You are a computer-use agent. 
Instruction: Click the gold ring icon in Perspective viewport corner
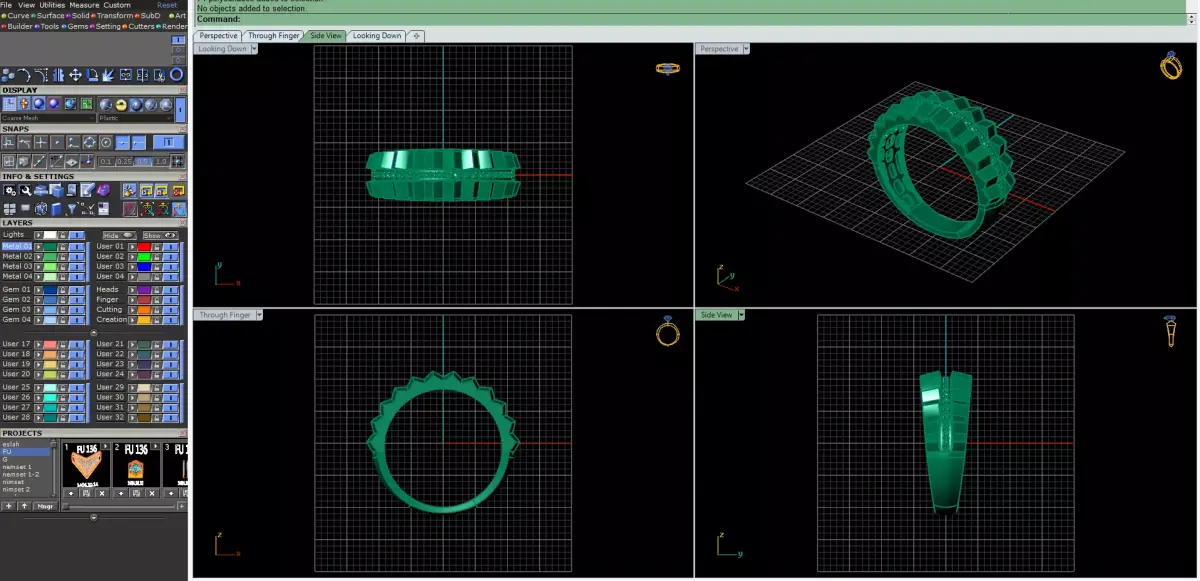[1170, 66]
